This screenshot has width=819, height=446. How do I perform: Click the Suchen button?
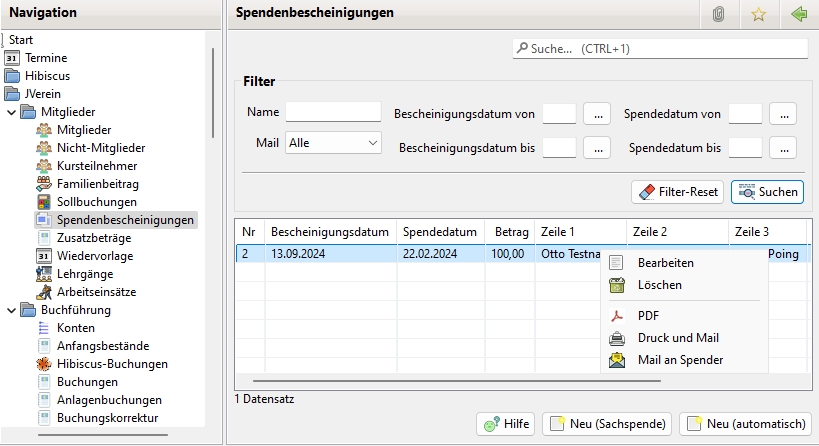click(x=767, y=191)
